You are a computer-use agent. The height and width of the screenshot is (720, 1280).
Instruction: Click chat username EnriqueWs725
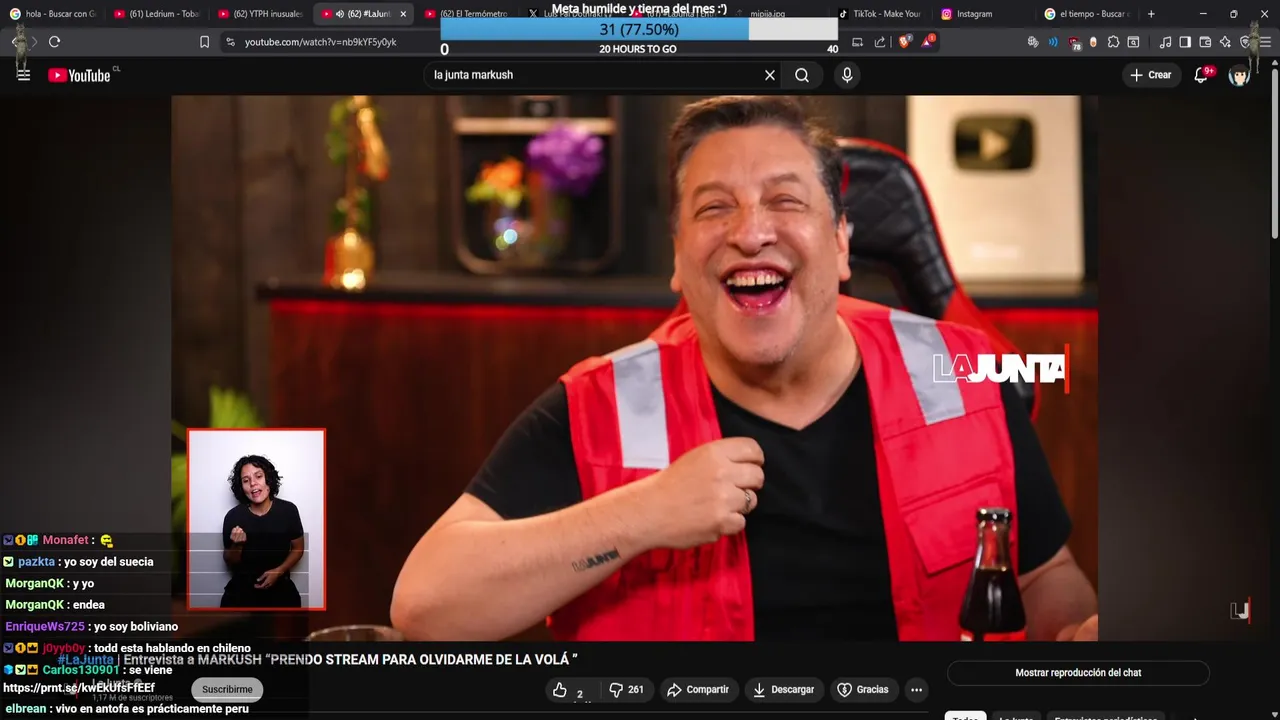point(45,627)
